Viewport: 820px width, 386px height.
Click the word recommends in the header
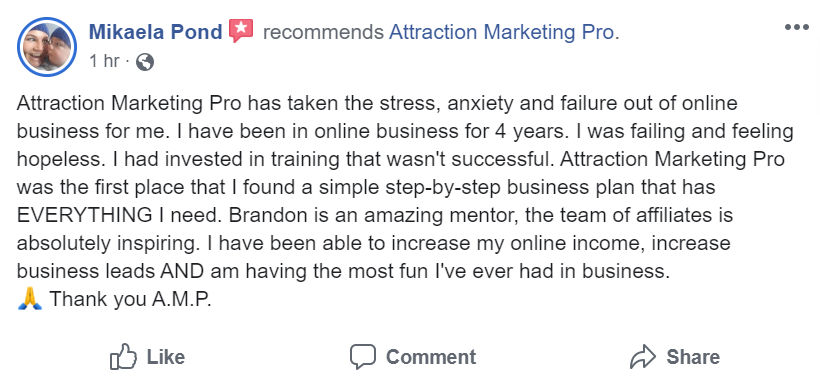323,32
